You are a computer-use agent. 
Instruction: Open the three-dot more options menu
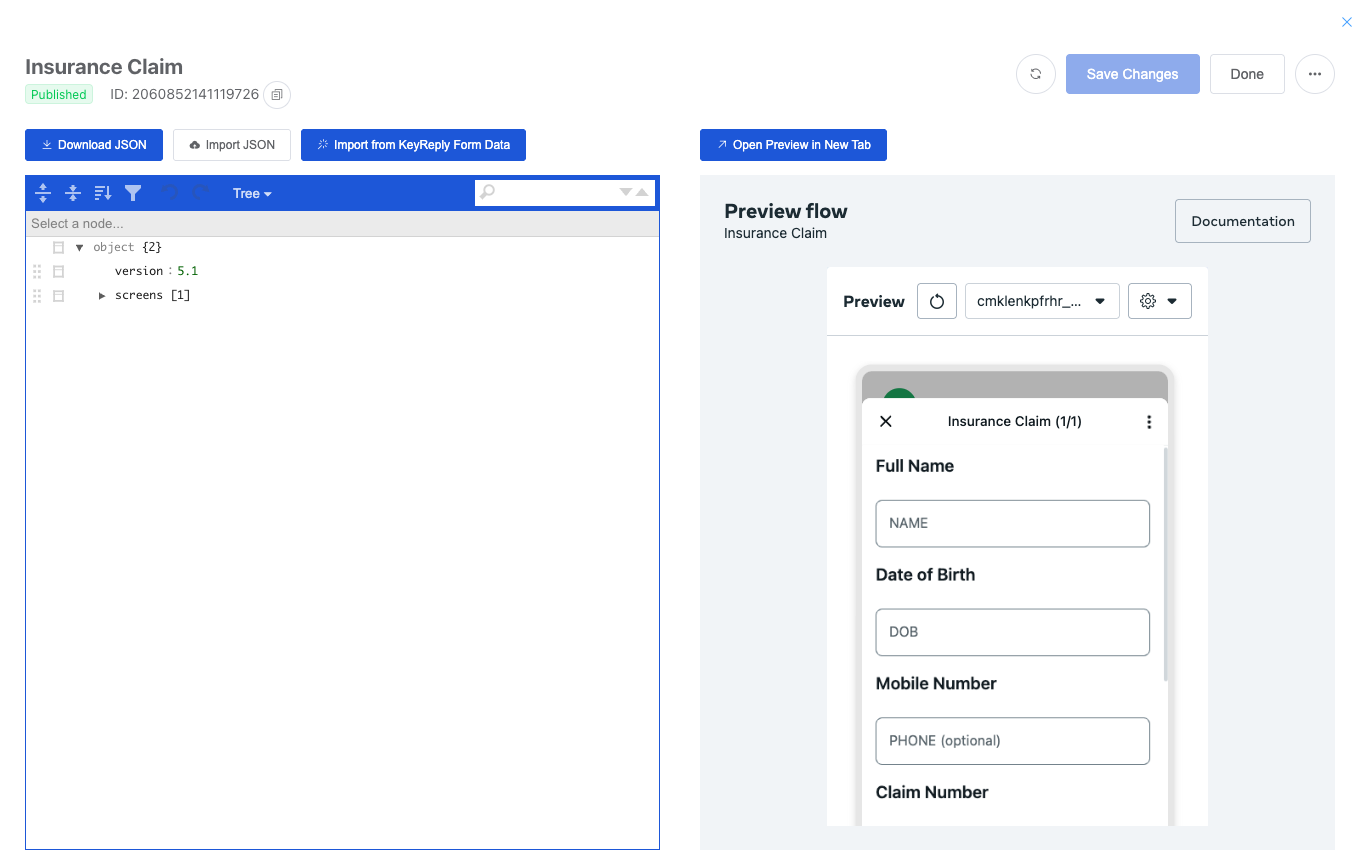click(x=1314, y=74)
